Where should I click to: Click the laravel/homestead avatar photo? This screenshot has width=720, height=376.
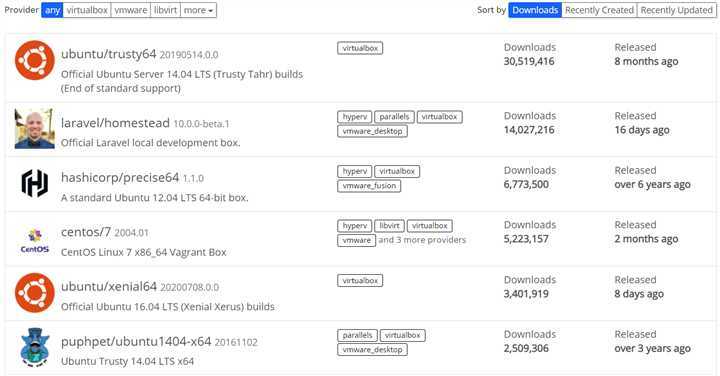(34, 129)
